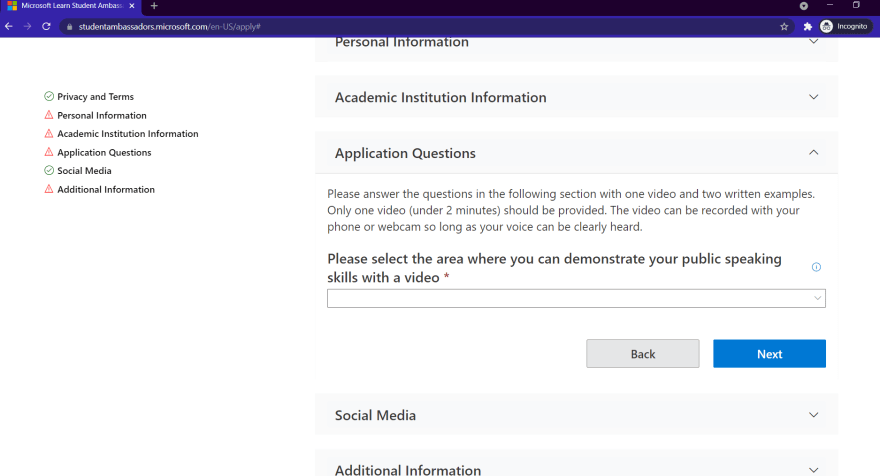
Task: Go to Academic Institution Information in sidebar
Action: 127,134
